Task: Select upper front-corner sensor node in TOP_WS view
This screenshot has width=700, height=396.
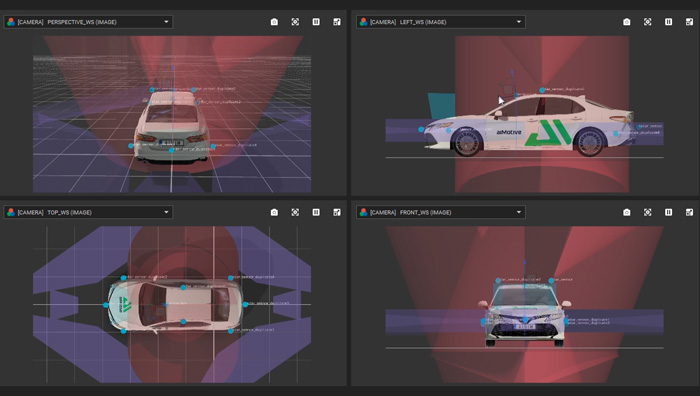Action: (123, 278)
